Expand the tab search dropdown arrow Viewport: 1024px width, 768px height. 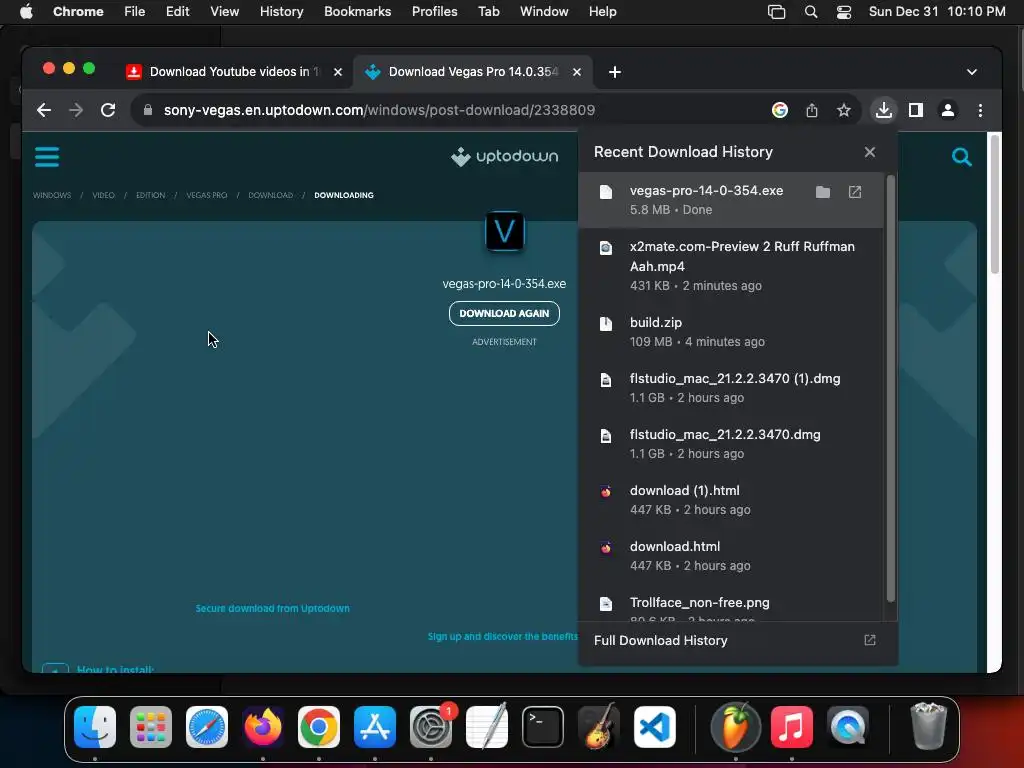pyautogui.click(x=972, y=72)
